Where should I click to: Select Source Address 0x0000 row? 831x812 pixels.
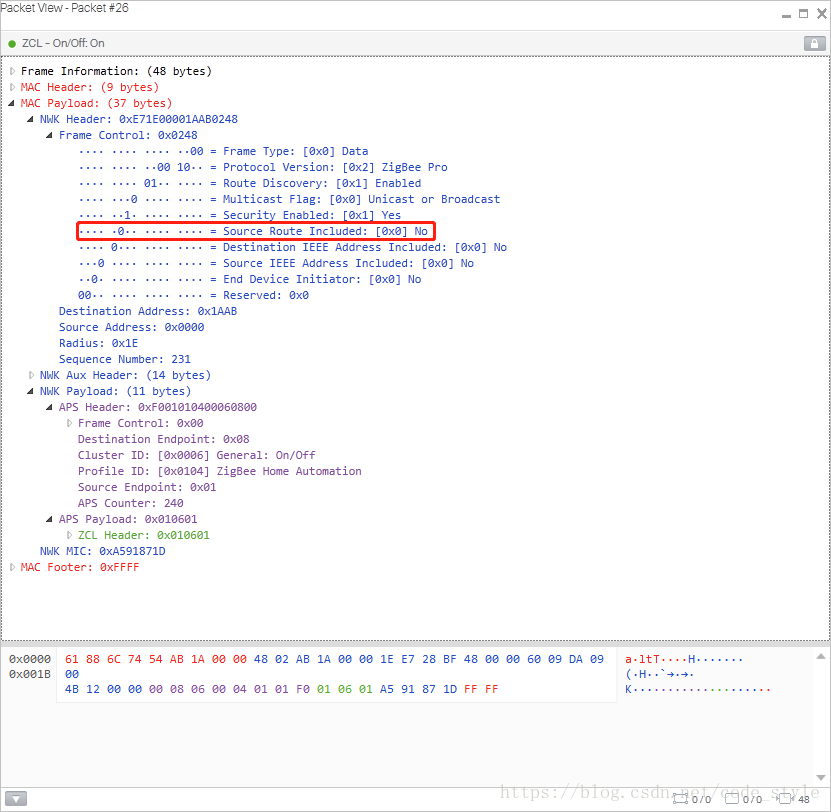131,327
